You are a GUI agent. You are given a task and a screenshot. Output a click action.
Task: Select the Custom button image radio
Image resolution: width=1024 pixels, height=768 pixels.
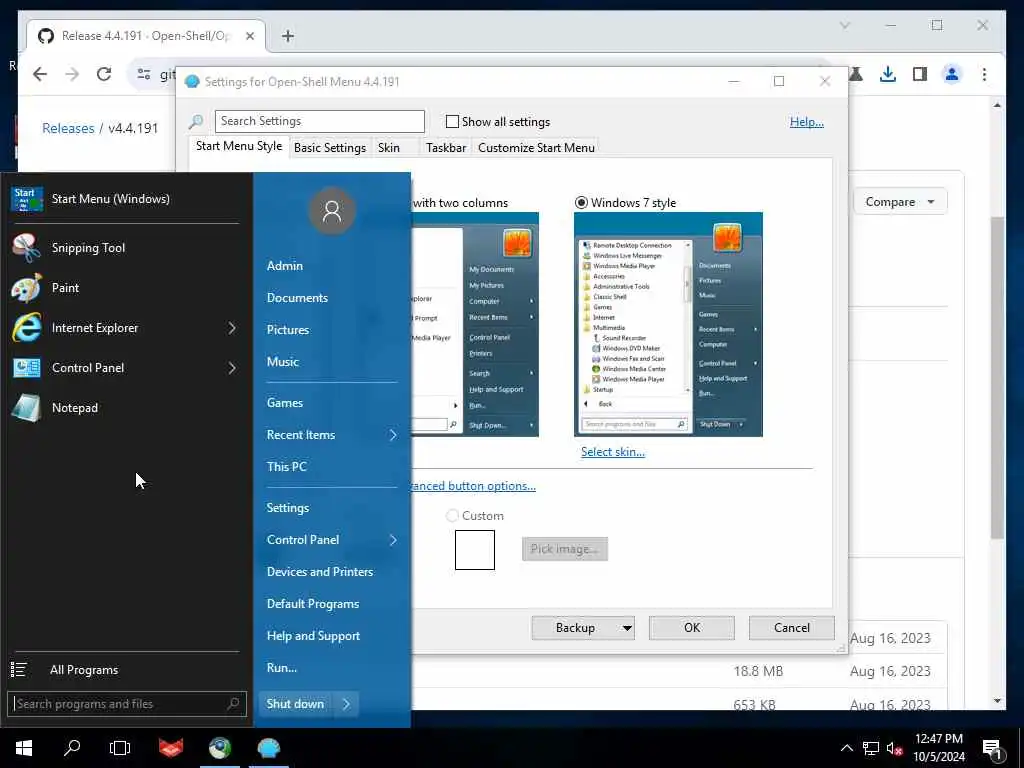click(x=452, y=516)
